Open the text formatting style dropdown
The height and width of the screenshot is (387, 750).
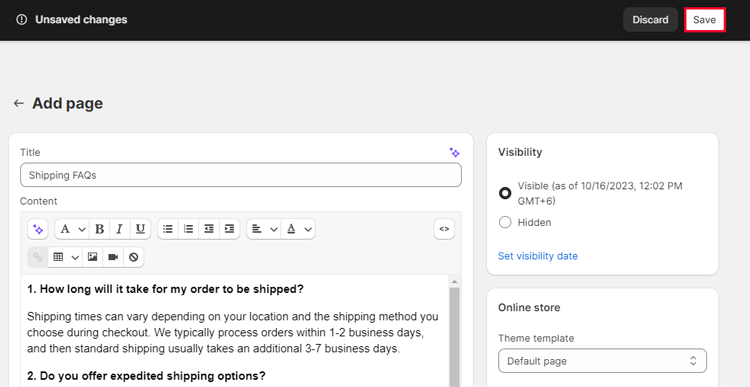point(72,229)
